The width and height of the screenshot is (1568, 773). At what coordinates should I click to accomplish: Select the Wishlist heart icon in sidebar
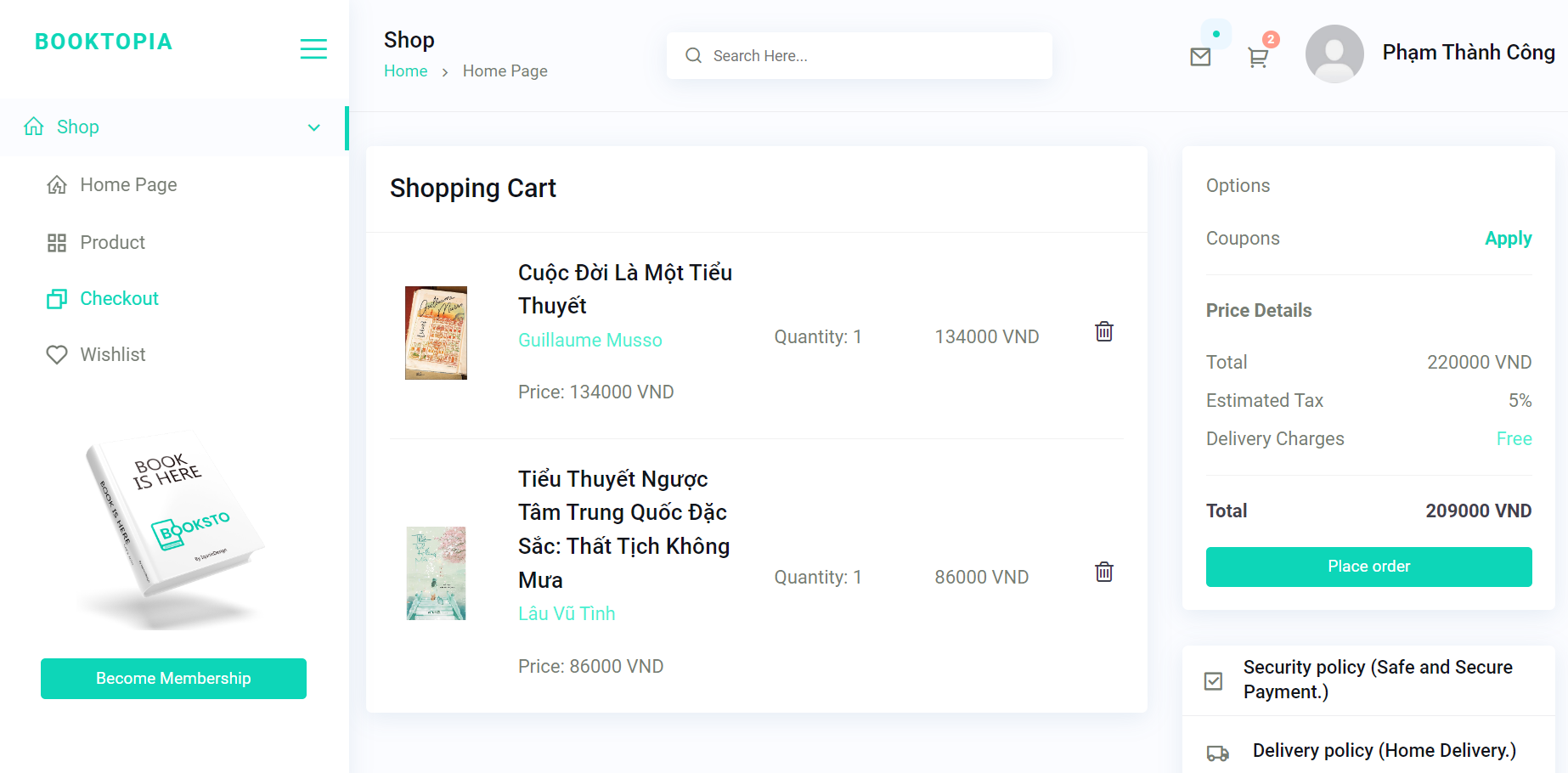[x=56, y=354]
